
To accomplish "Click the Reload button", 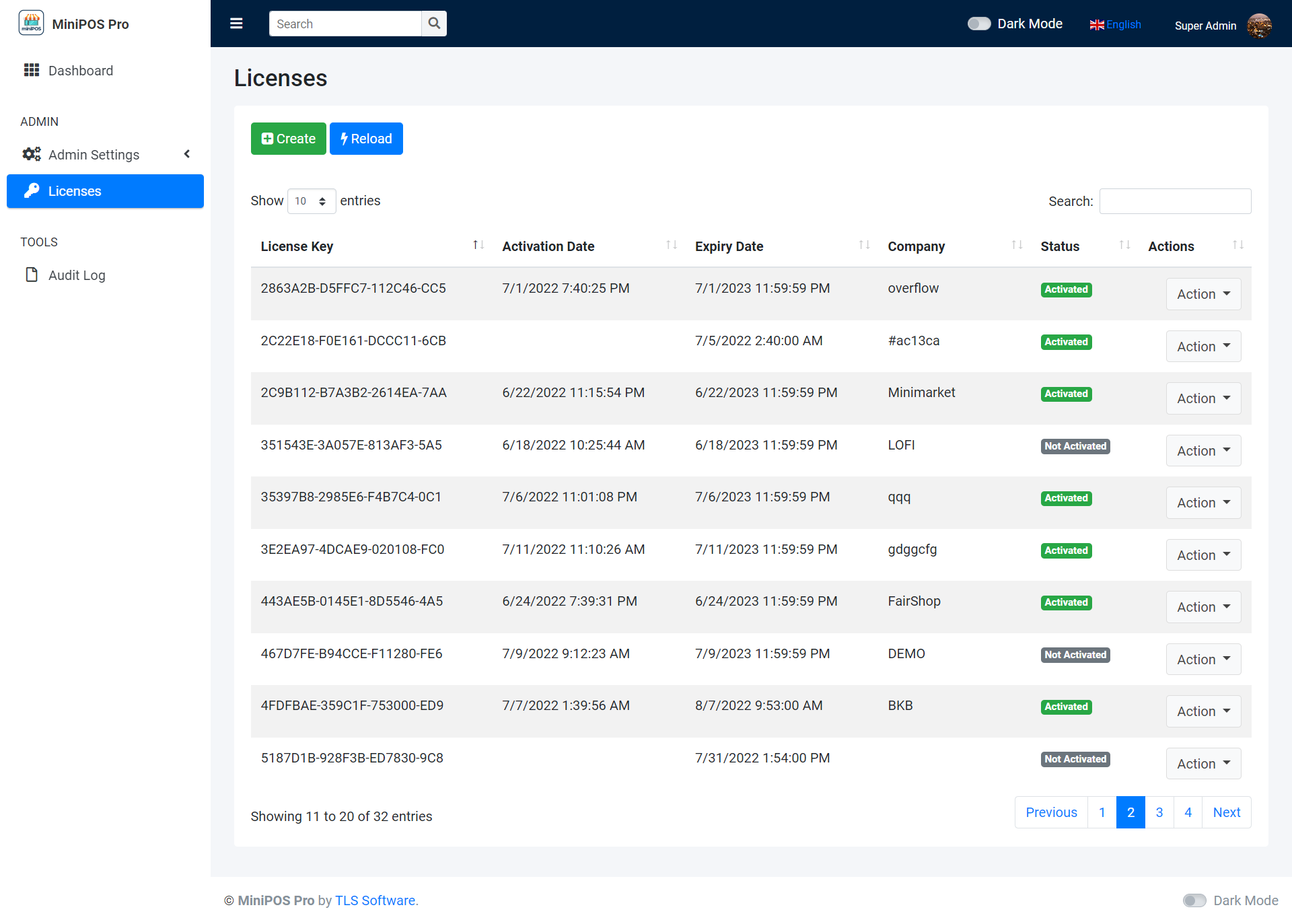I will click(x=366, y=139).
